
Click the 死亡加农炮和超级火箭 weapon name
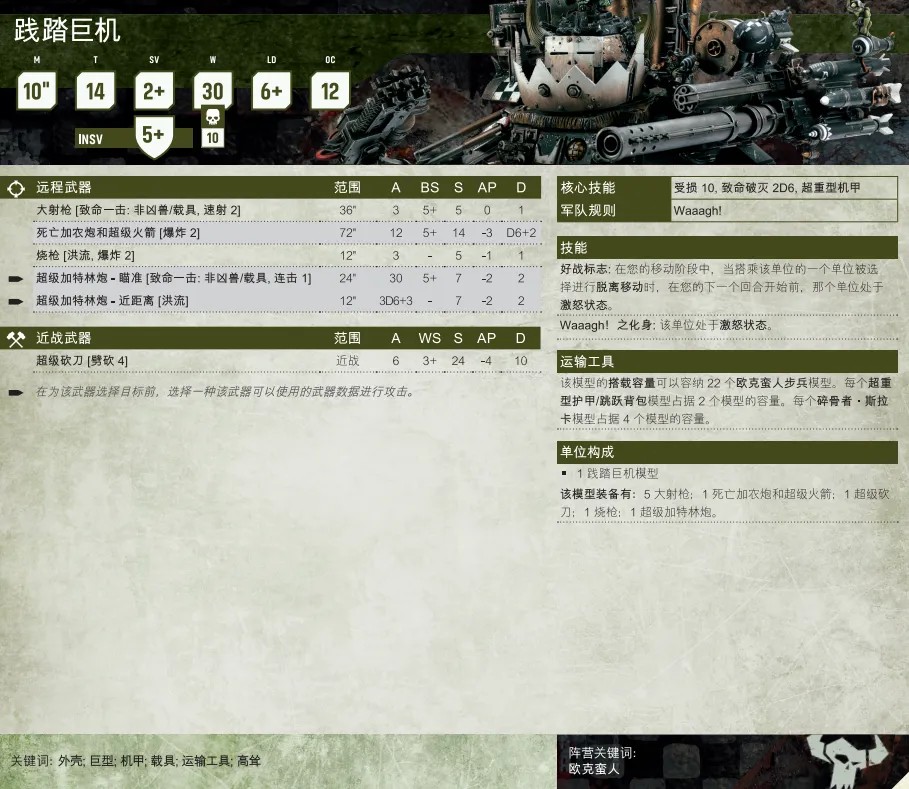pos(96,232)
